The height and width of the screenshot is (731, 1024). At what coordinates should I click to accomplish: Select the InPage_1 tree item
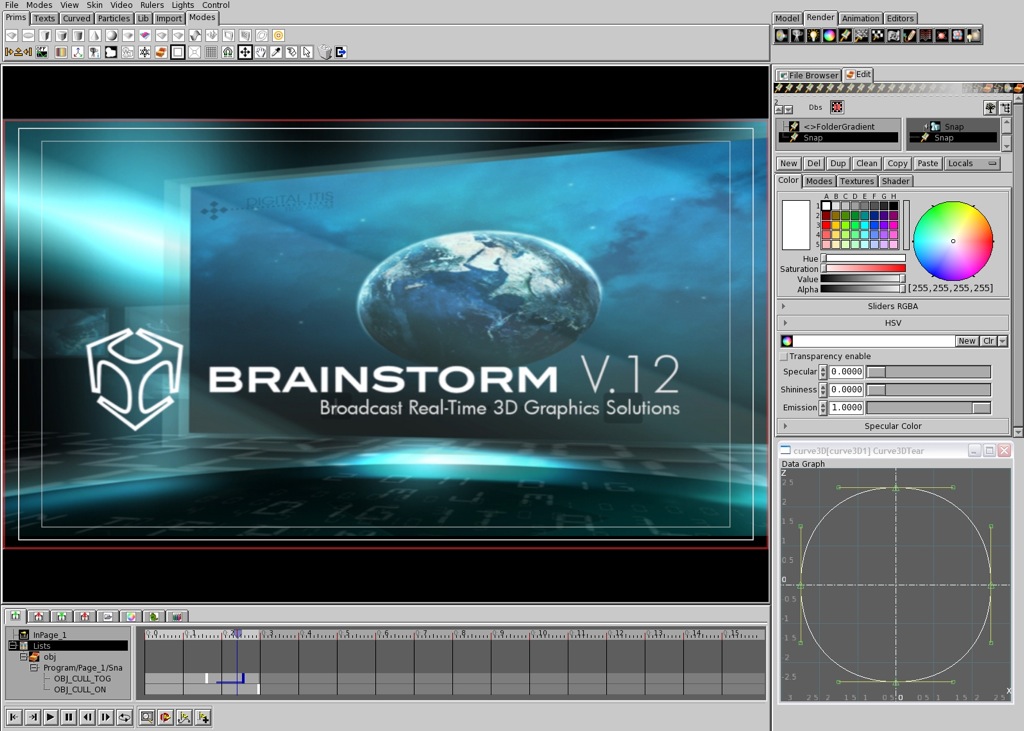[x=50, y=634]
